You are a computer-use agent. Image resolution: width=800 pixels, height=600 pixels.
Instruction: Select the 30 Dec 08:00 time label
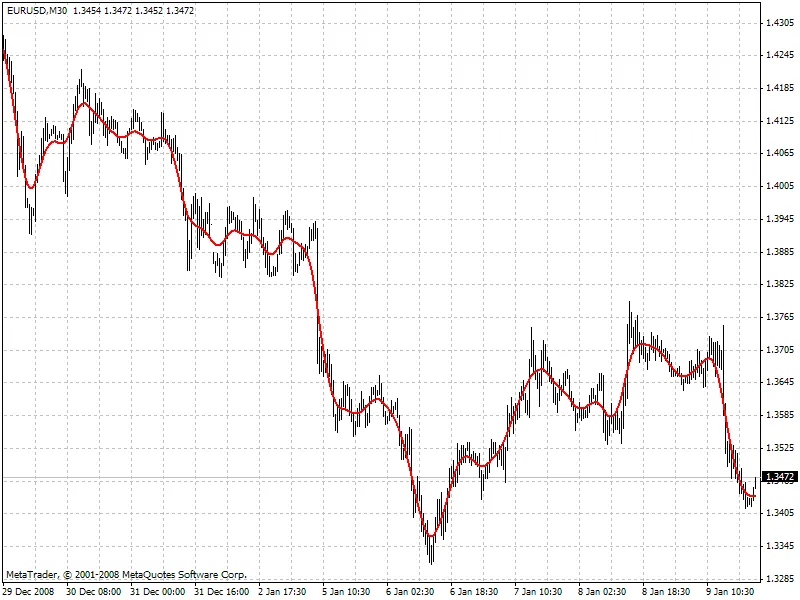pyautogui.click(x=94, y=592)
